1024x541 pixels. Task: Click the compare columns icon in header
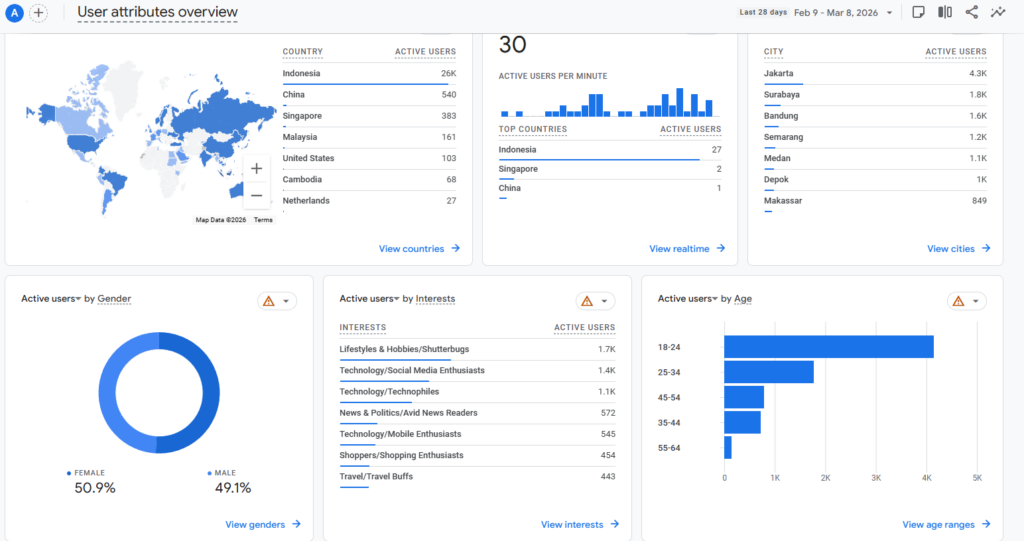click(x=945, y=12)
